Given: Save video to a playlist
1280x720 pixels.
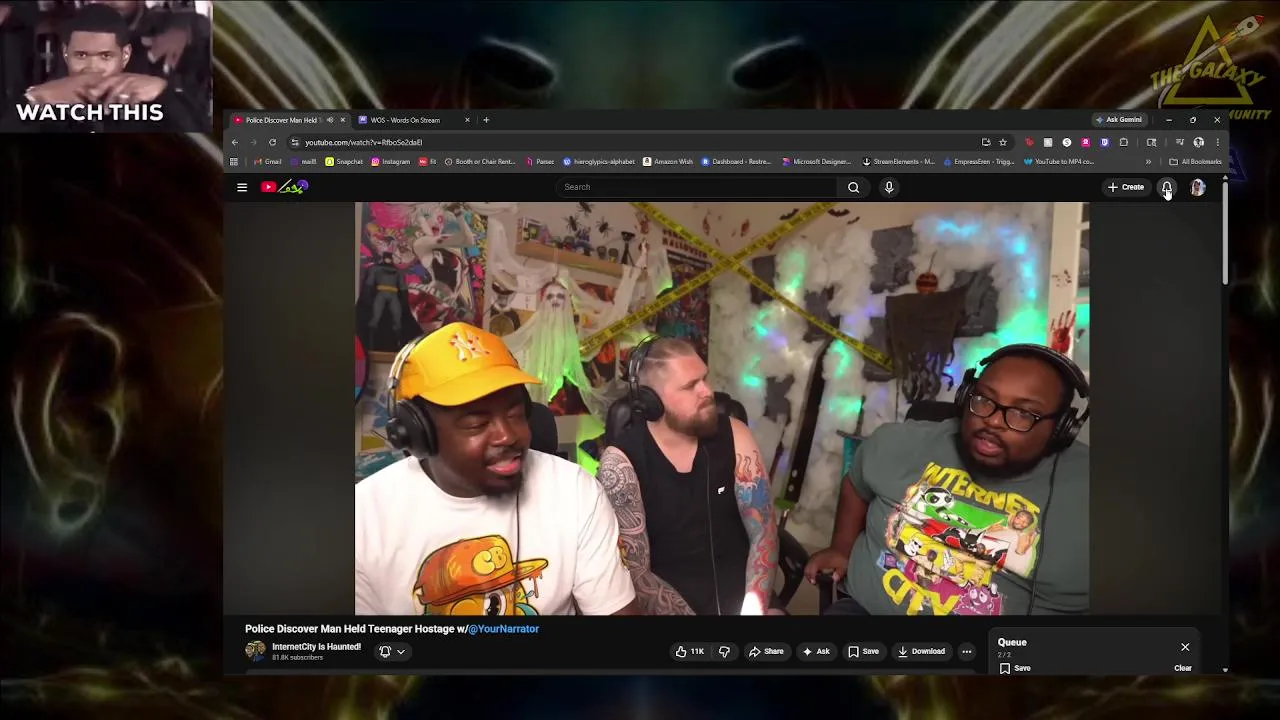Looking at the screenshot, I should coord(863,651).
